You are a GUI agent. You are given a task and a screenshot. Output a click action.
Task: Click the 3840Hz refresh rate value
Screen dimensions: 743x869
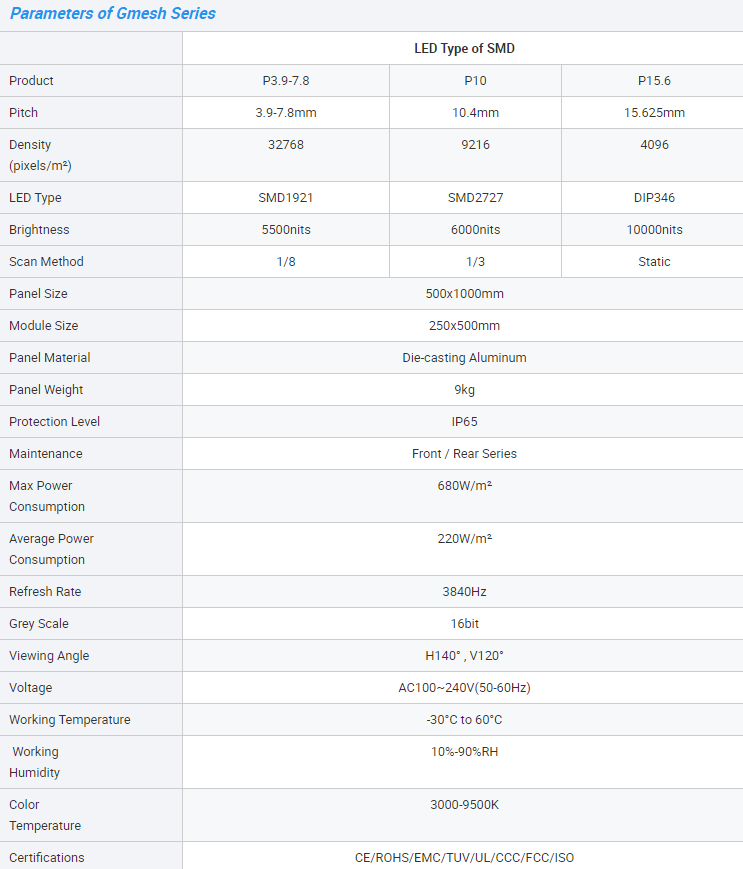[464, 592]
